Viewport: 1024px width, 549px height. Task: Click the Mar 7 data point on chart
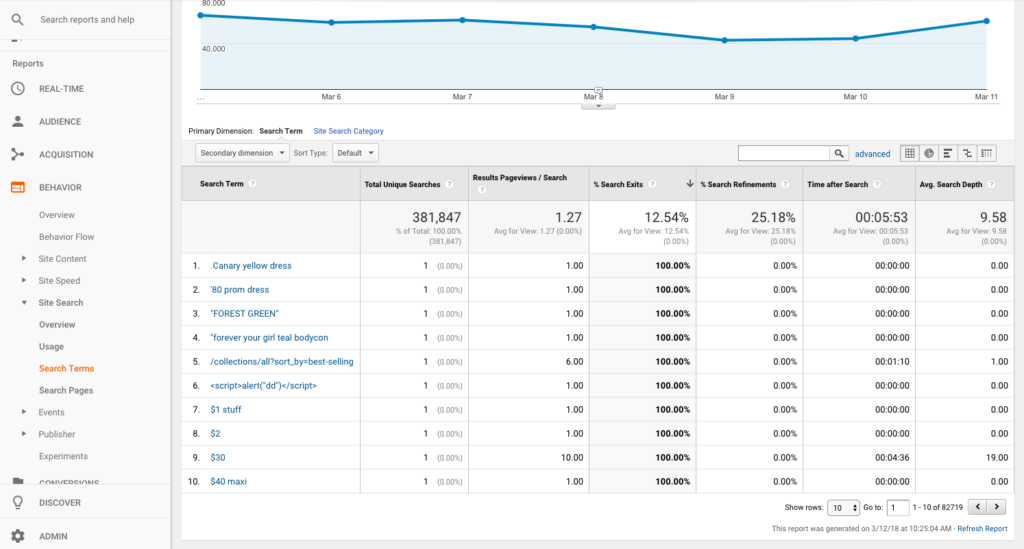click(462, 20)
